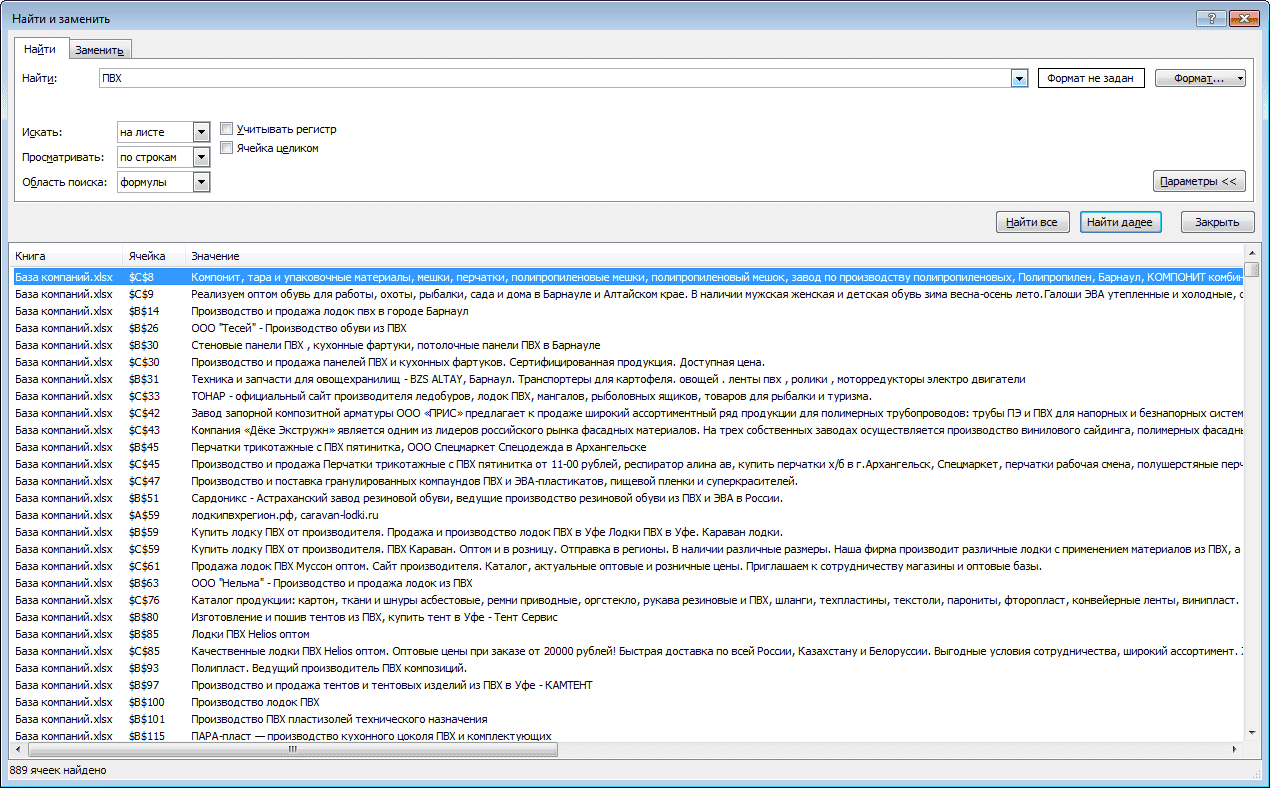Click the Закрыть button
Viewport: 1270px width, 788px height.
1217,222
